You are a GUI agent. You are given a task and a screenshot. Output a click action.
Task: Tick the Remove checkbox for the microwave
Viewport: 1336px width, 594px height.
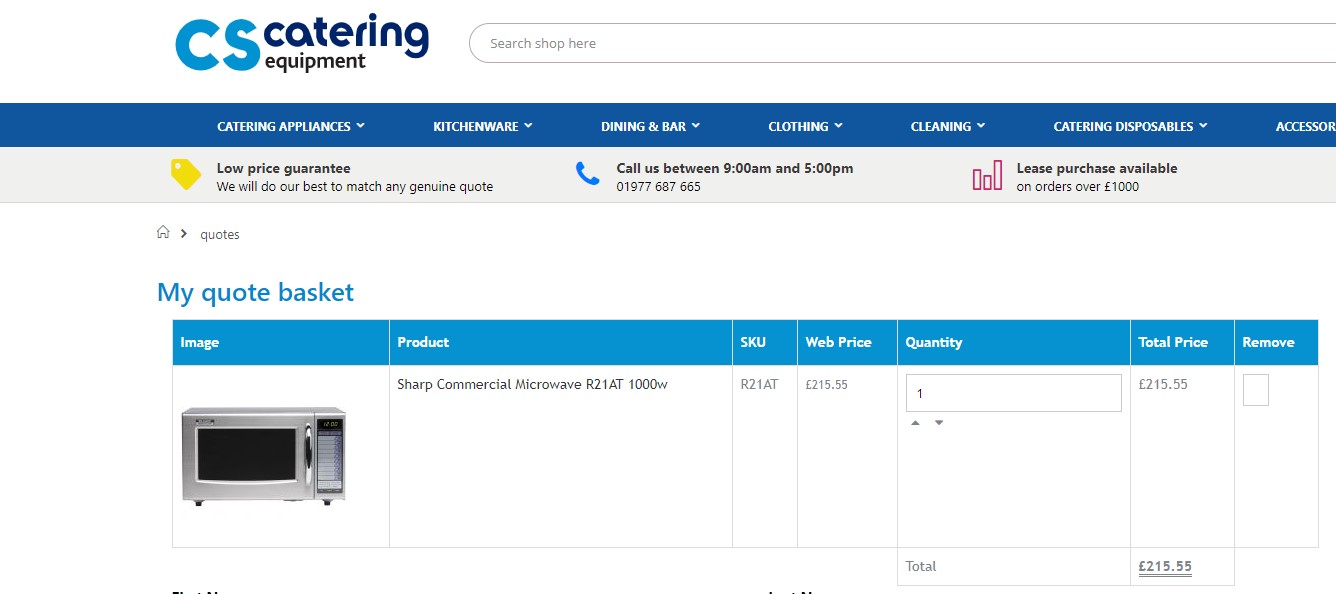pos(1255,390)
